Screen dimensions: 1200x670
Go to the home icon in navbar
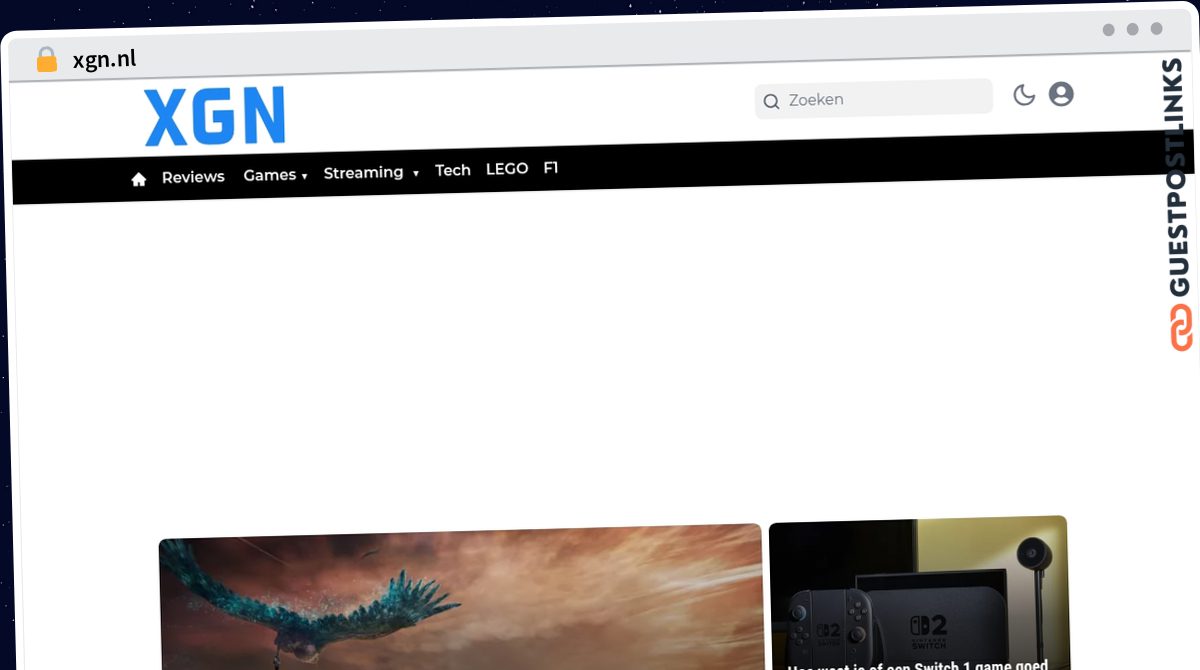(139, 179)
